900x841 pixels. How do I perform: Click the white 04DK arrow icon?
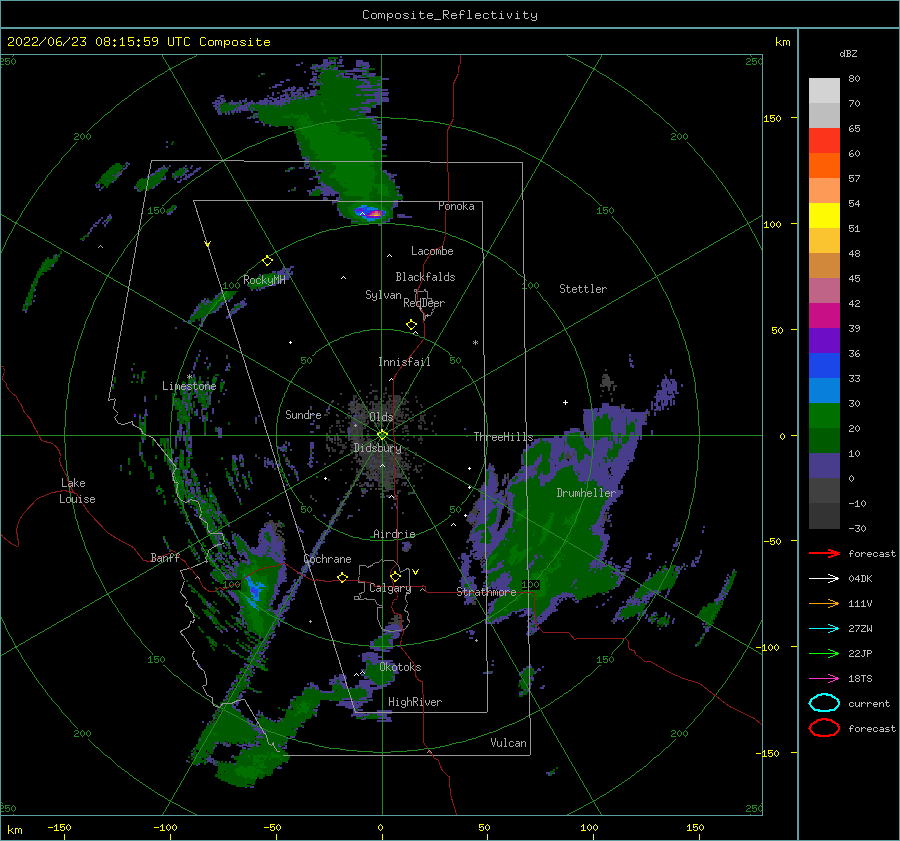[x=824, y=579]
